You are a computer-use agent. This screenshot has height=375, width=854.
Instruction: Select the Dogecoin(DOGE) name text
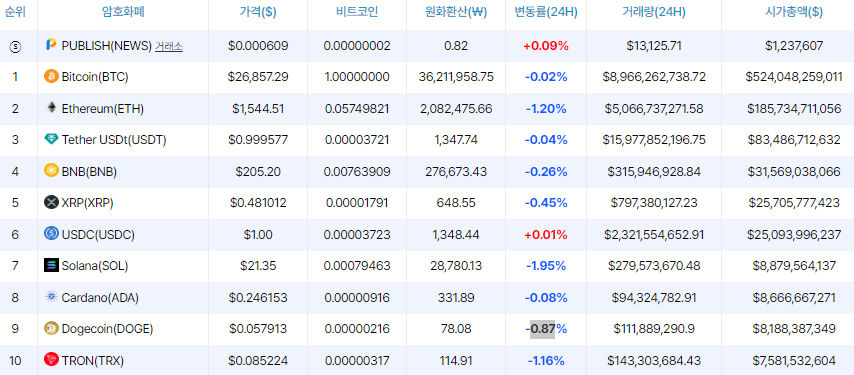point(107,329)
